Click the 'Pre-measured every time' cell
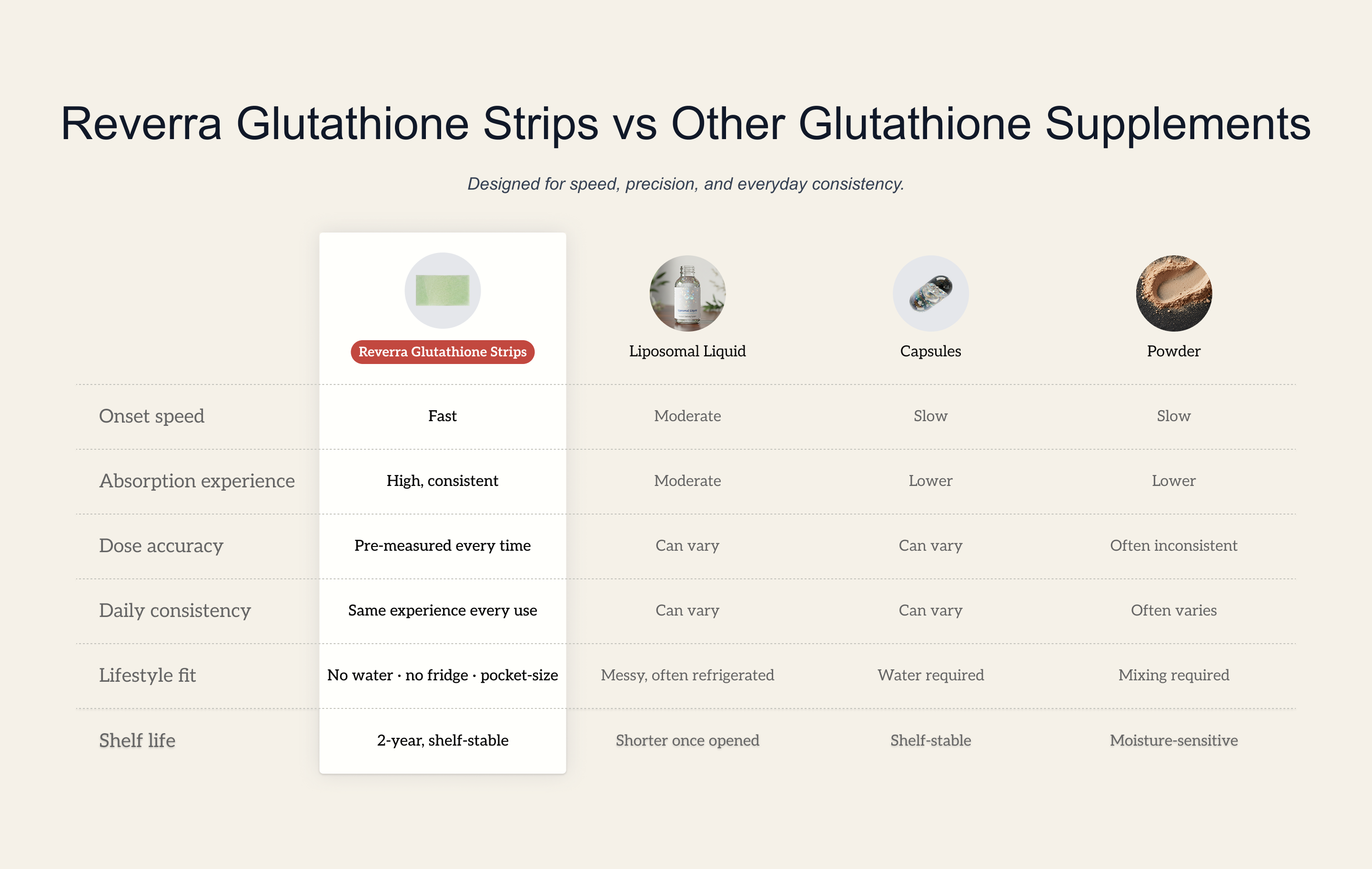 [442, 546]
